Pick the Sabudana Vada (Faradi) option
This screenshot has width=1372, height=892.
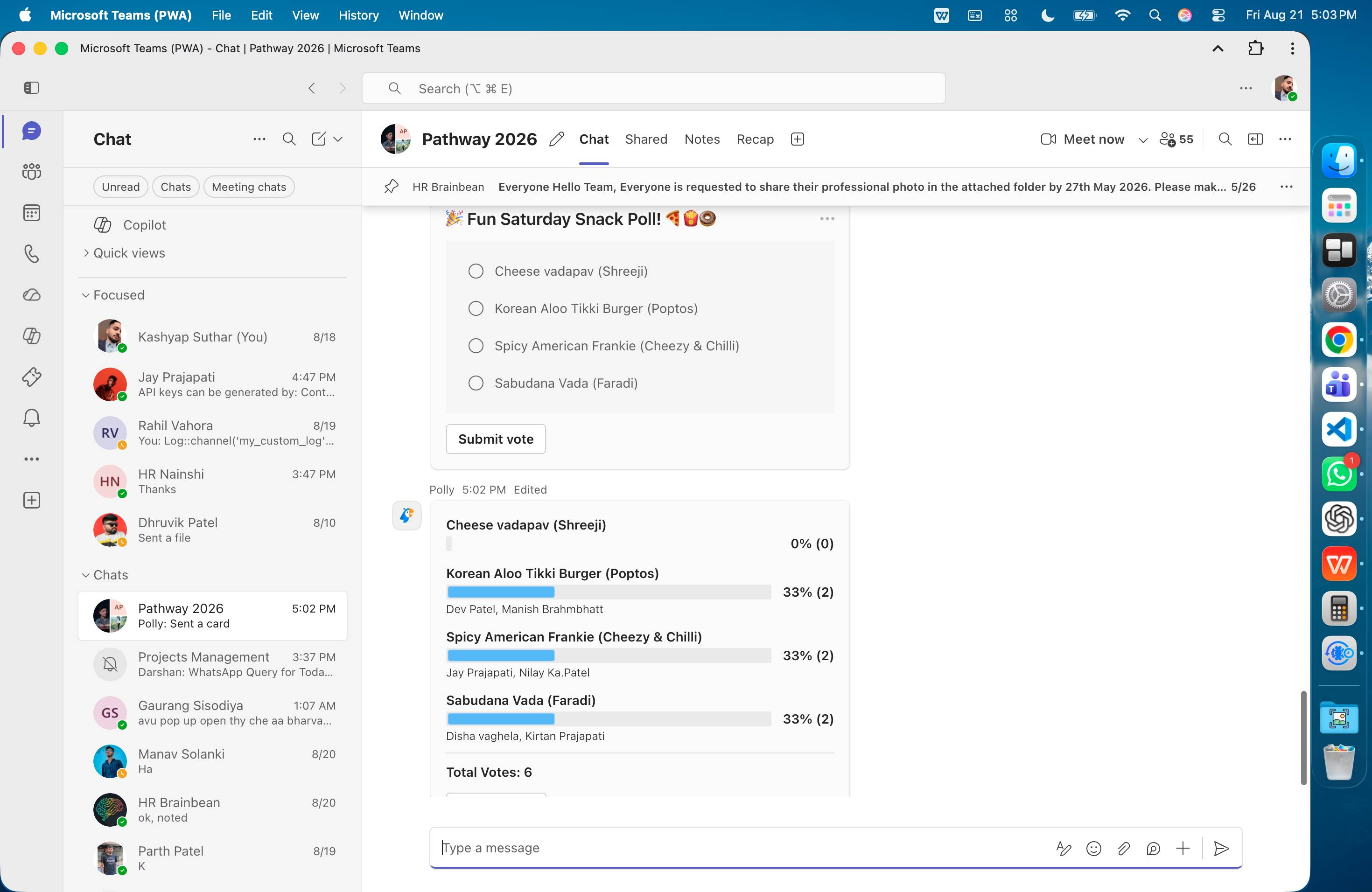coord(476,383)
